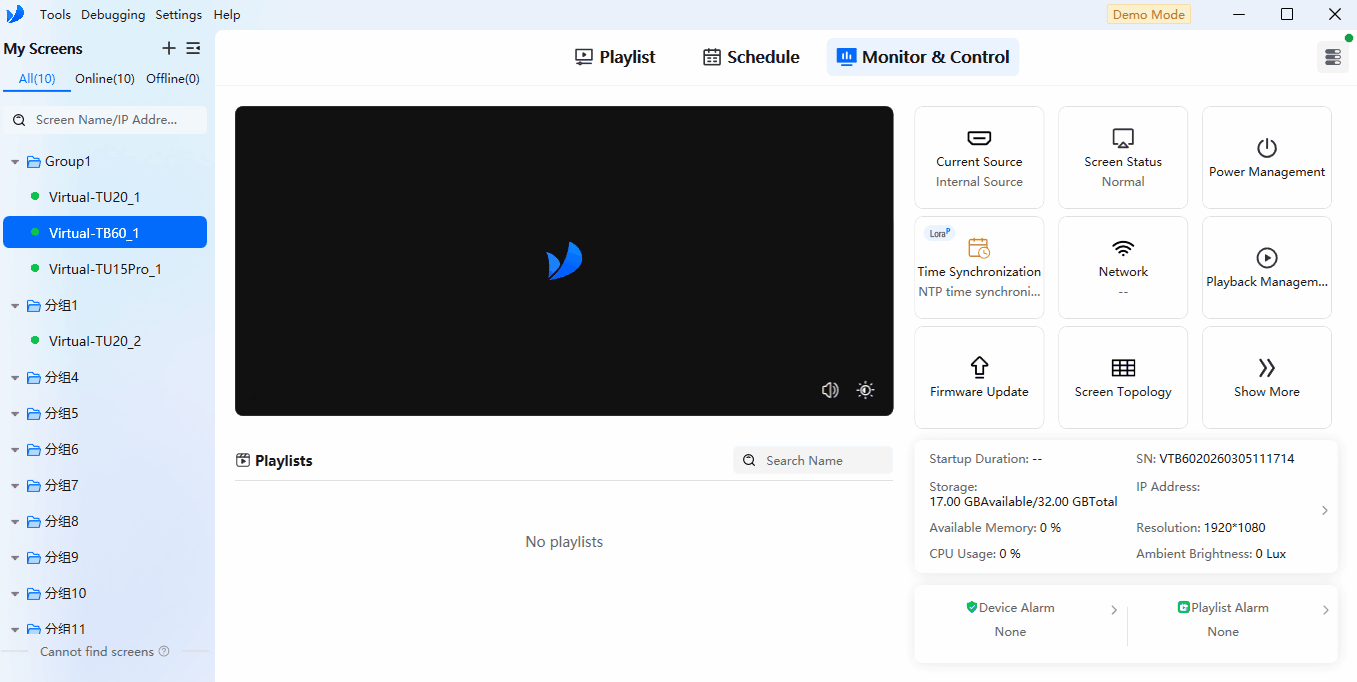Image resolution: width=1357 pixels, height=682 pixels.
Task: Add a new screen with plus icon
Action: point(169,48)
